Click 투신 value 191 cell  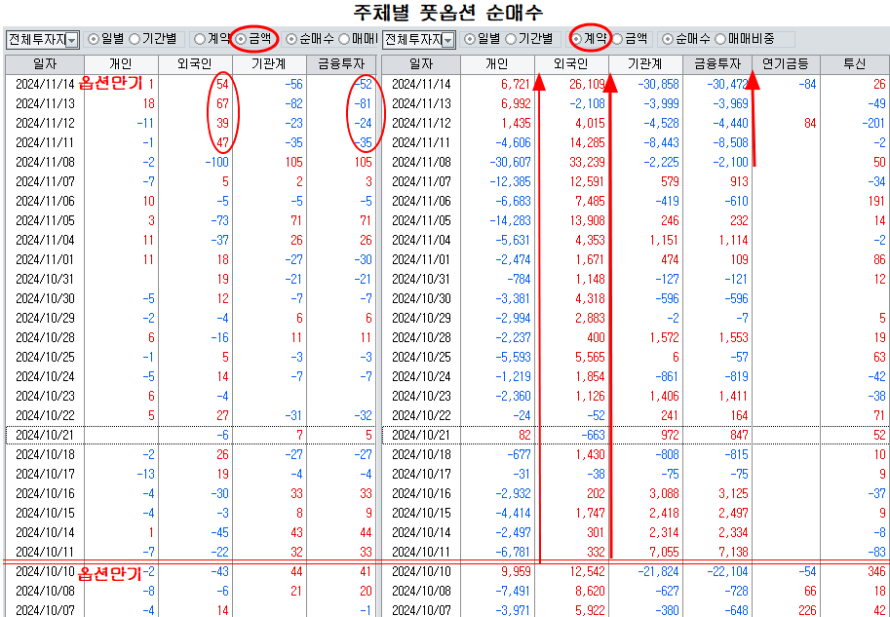click(876, 201)
